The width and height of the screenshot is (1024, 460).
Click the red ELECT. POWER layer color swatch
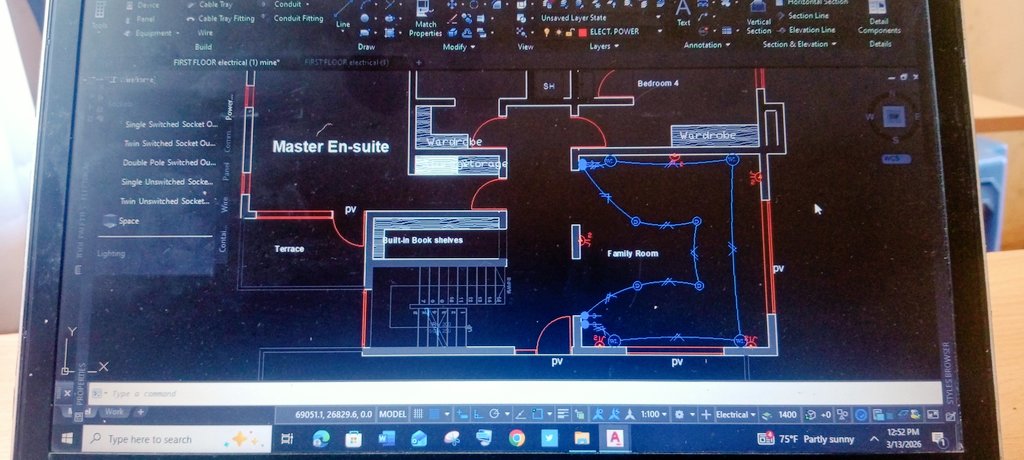[583, 32]
